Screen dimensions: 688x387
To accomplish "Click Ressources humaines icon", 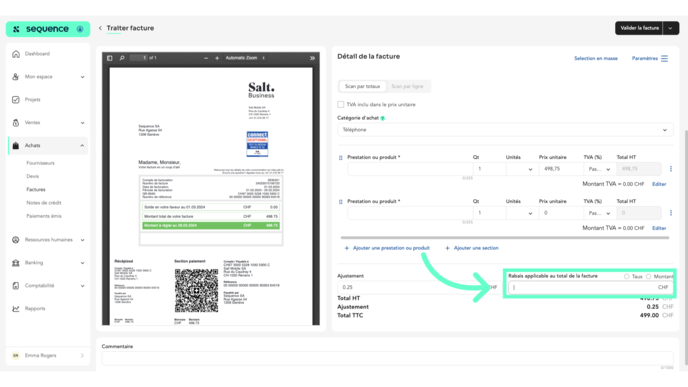I will point(16,240).
